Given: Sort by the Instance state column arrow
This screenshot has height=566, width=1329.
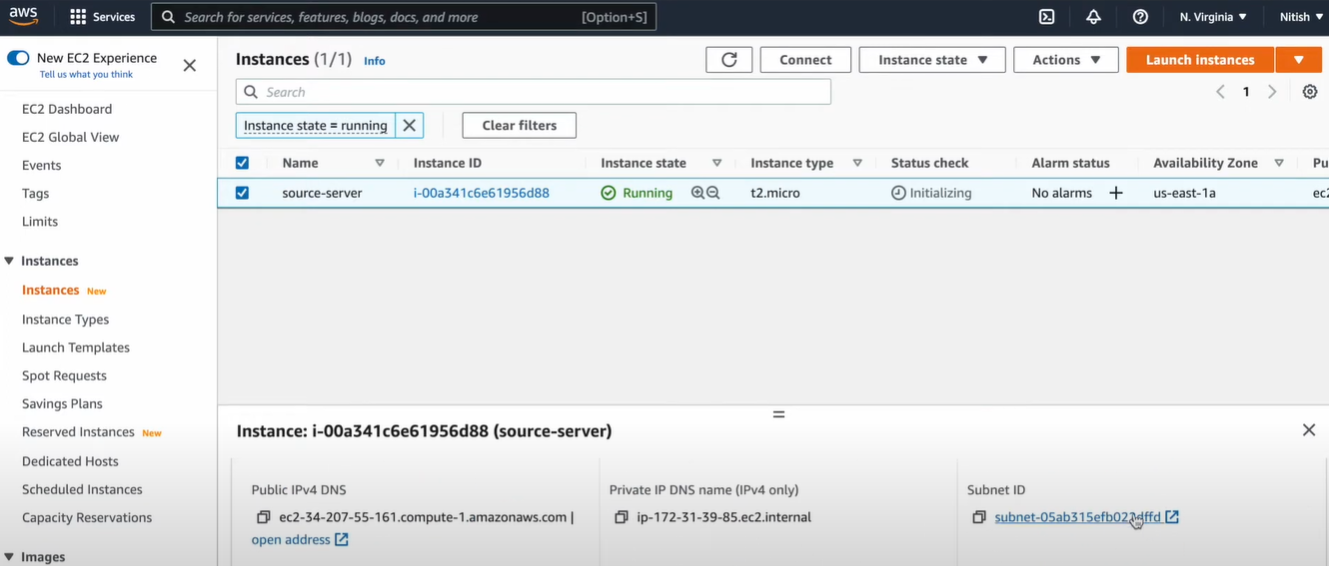Looking at the screenshot, I should click(x=717, y=163).
